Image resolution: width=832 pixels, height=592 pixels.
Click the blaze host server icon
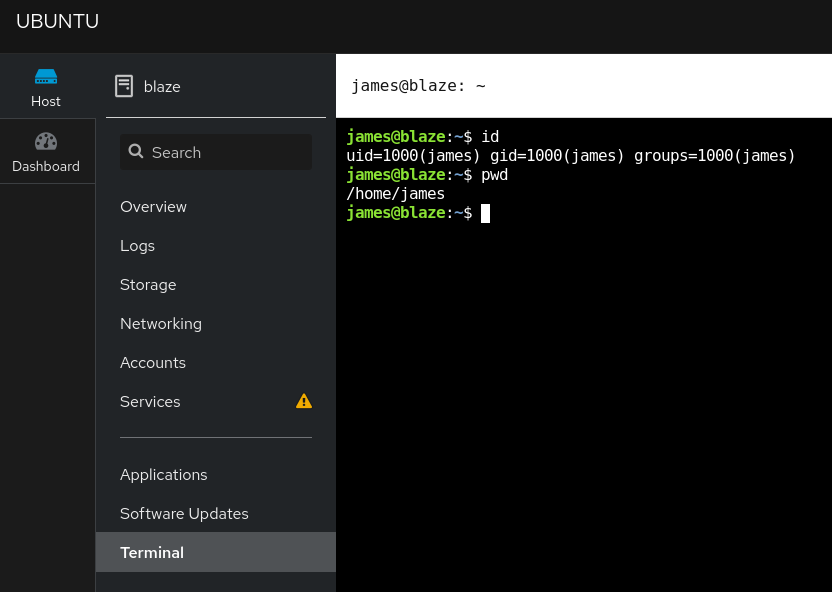point(124,86)
